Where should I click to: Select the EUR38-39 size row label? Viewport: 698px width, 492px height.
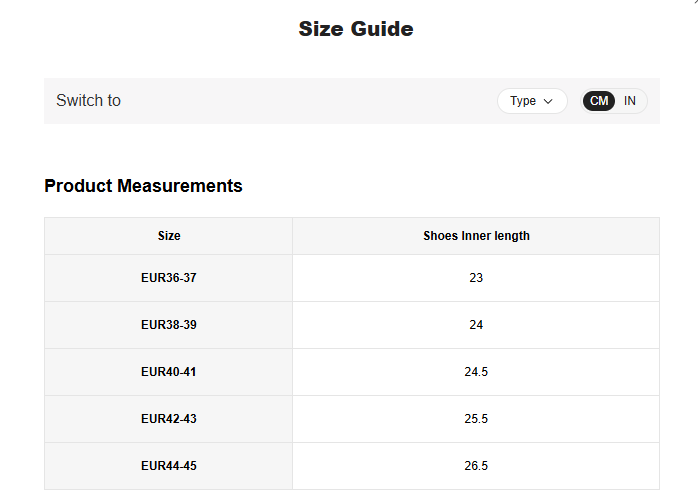point(169,325)
